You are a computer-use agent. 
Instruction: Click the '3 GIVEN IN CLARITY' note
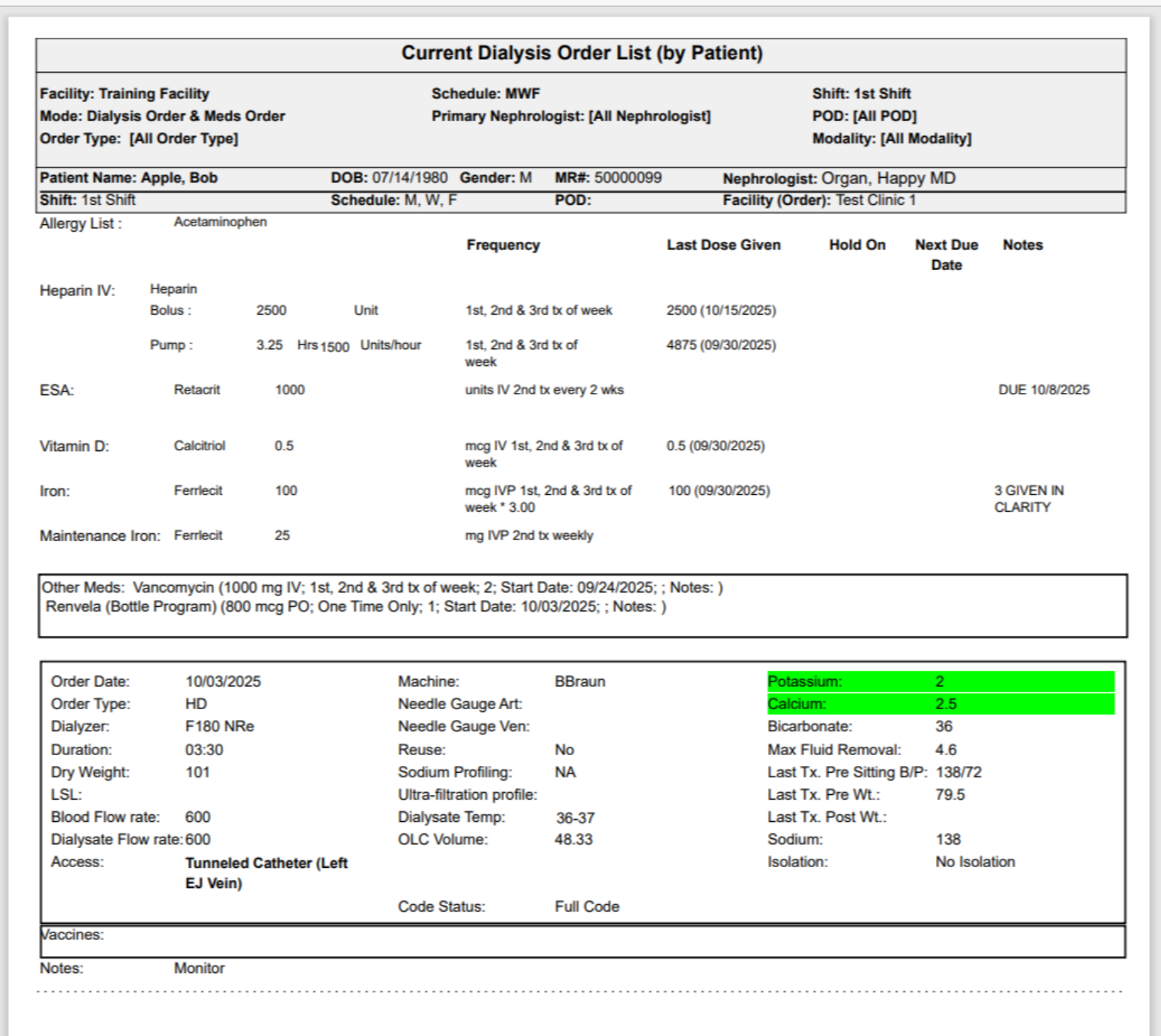(1029, 499)
